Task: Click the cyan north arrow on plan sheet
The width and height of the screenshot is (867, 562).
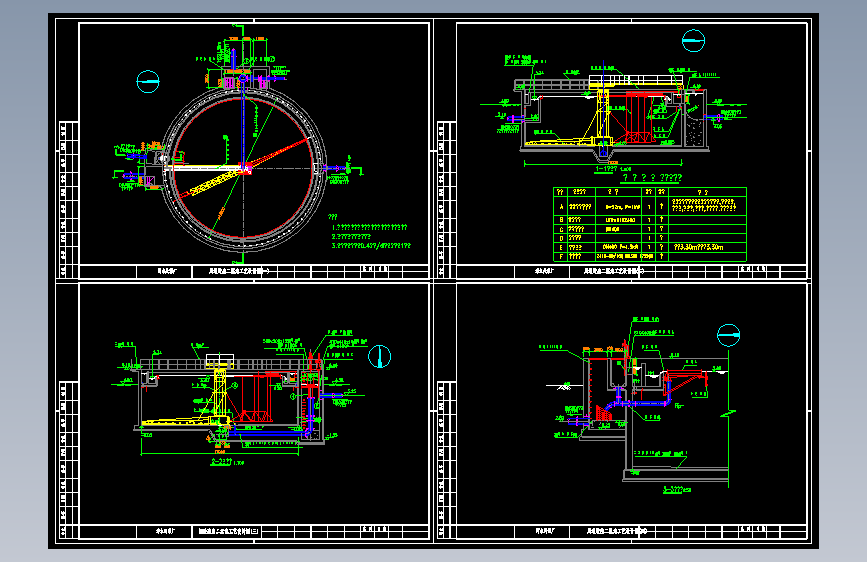Action: point(148,82)
